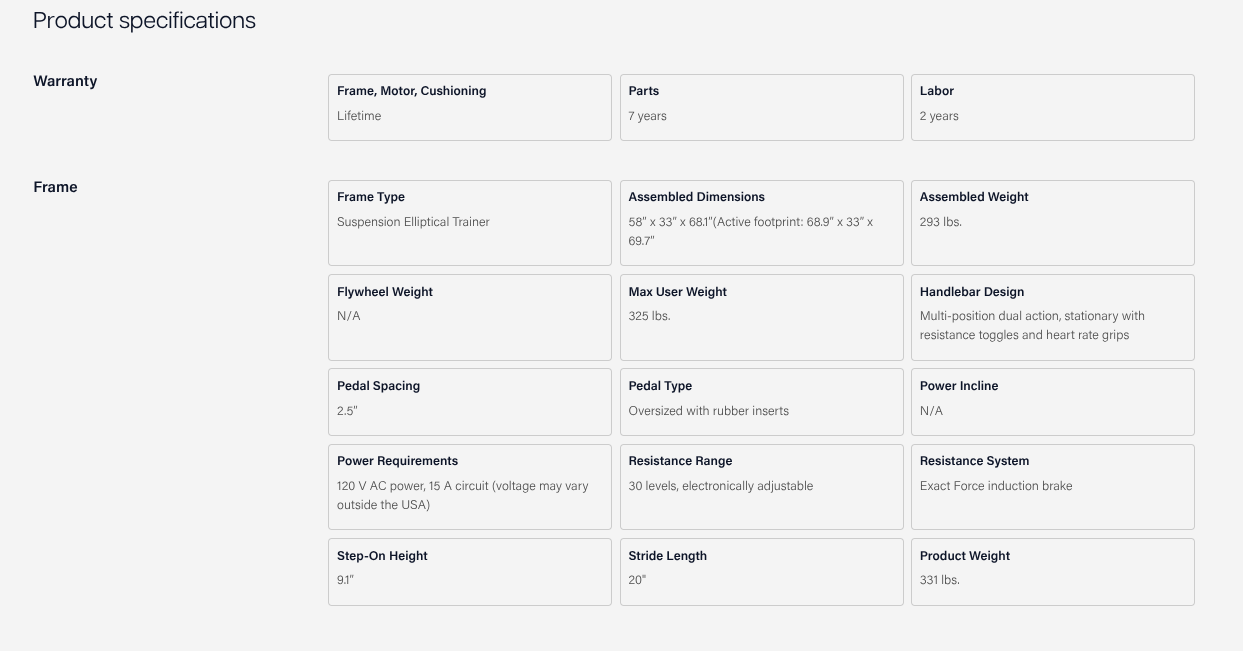Select the Pedal Spacing card
This screenshot has width=1243, height=651.
pos(469,401)
